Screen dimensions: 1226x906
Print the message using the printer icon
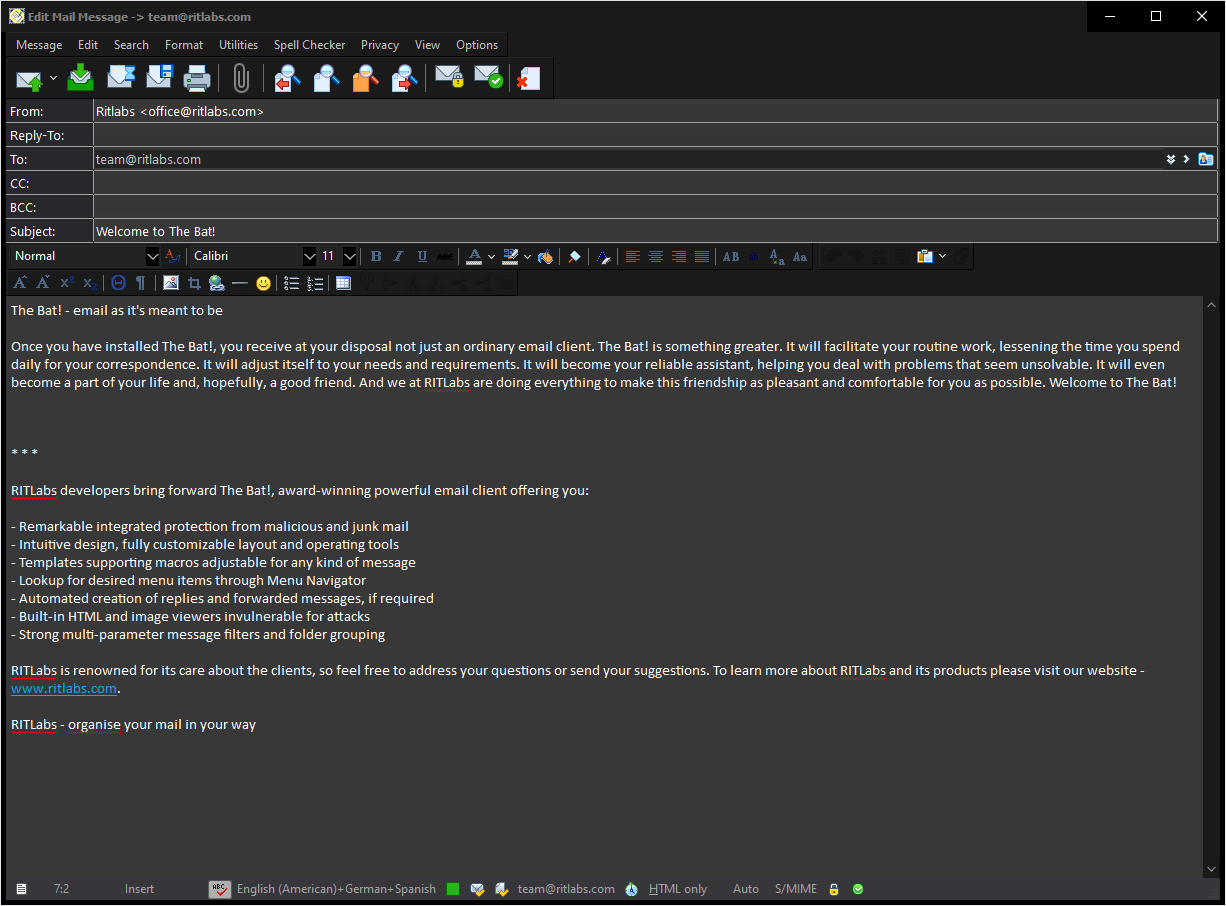click(x=197, y=78)
